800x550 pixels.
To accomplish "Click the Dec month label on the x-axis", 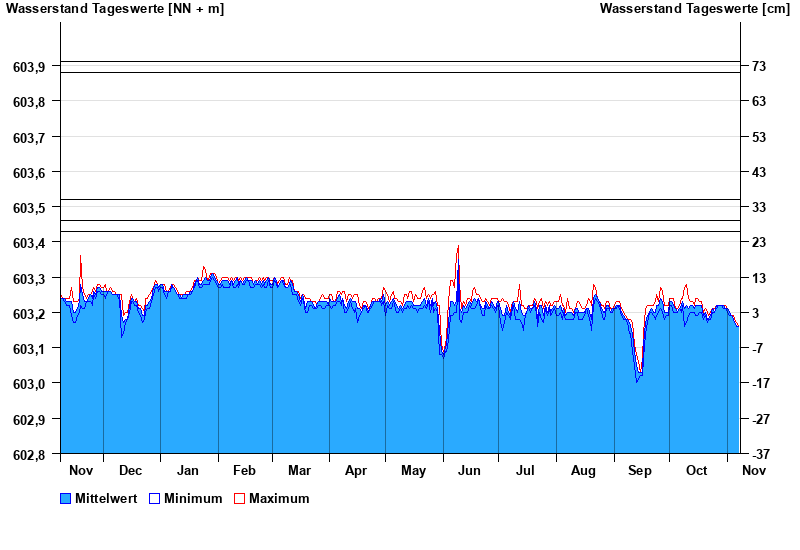I will coord(130,470).
